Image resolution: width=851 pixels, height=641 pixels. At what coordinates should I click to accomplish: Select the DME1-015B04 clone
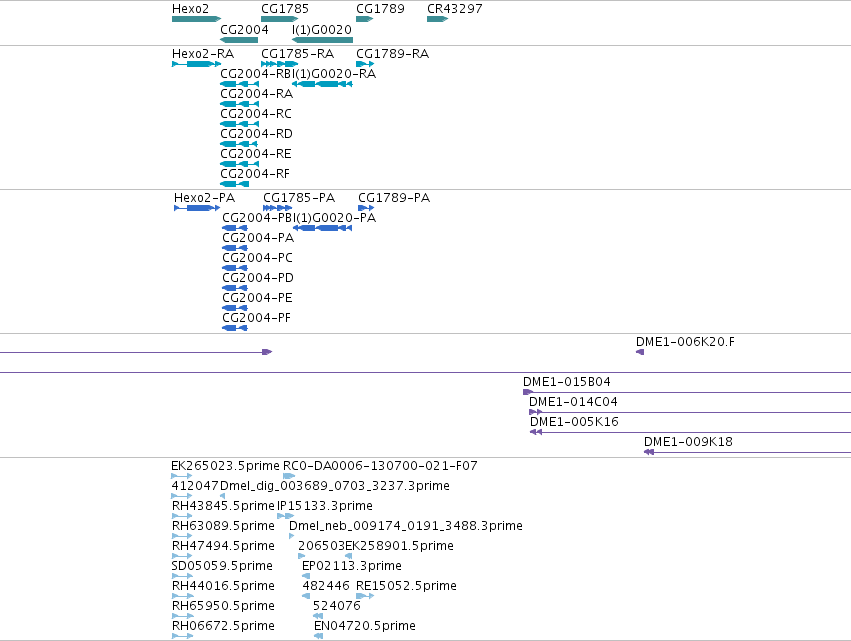point(687,392)
